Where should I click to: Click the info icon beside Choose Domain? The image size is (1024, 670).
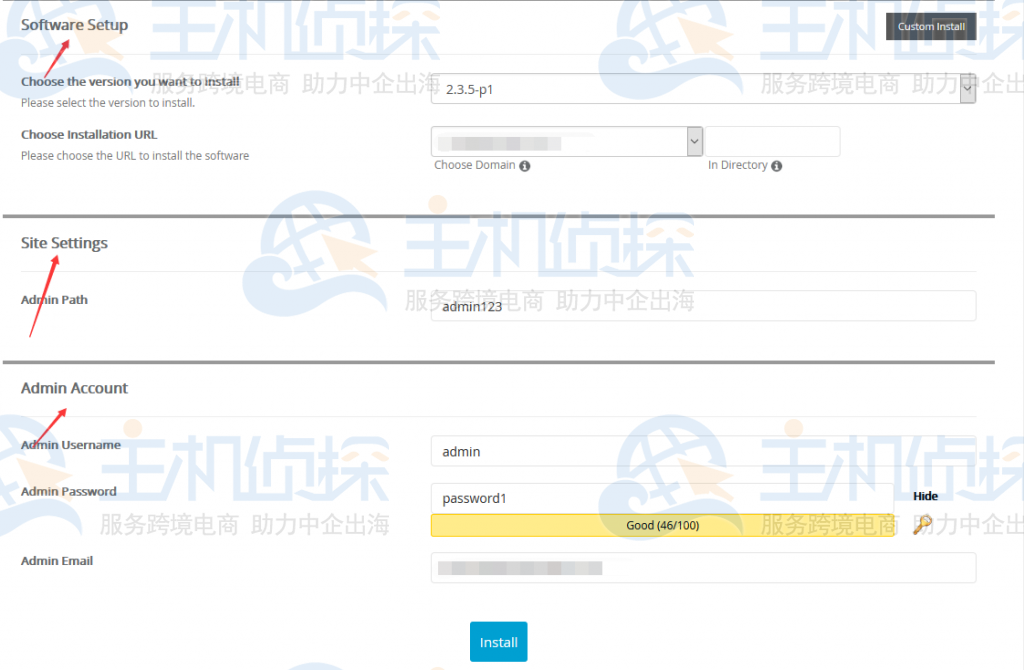click(525, 165)
